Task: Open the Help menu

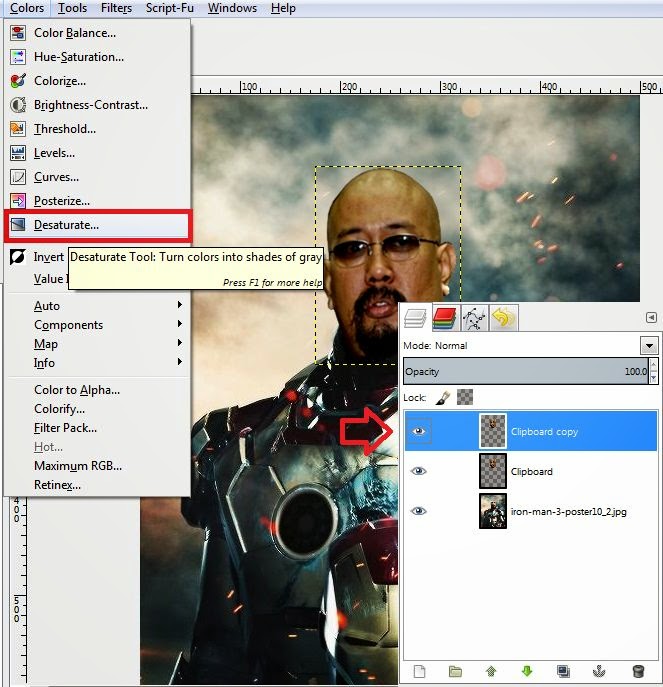Action: (x=283, y=8)
